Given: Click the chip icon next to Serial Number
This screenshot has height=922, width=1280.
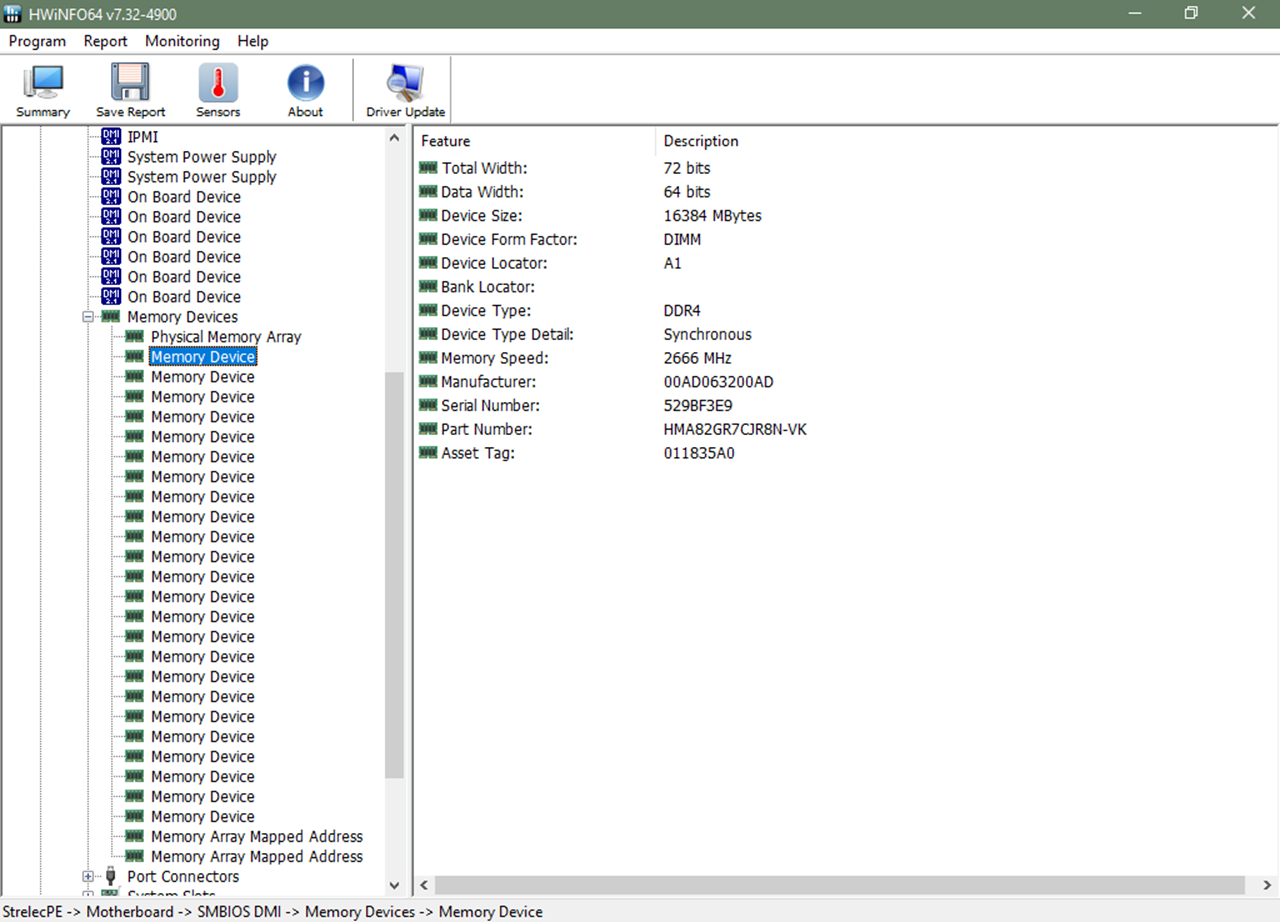Looking at the screenshot, I should click(428, 406).
